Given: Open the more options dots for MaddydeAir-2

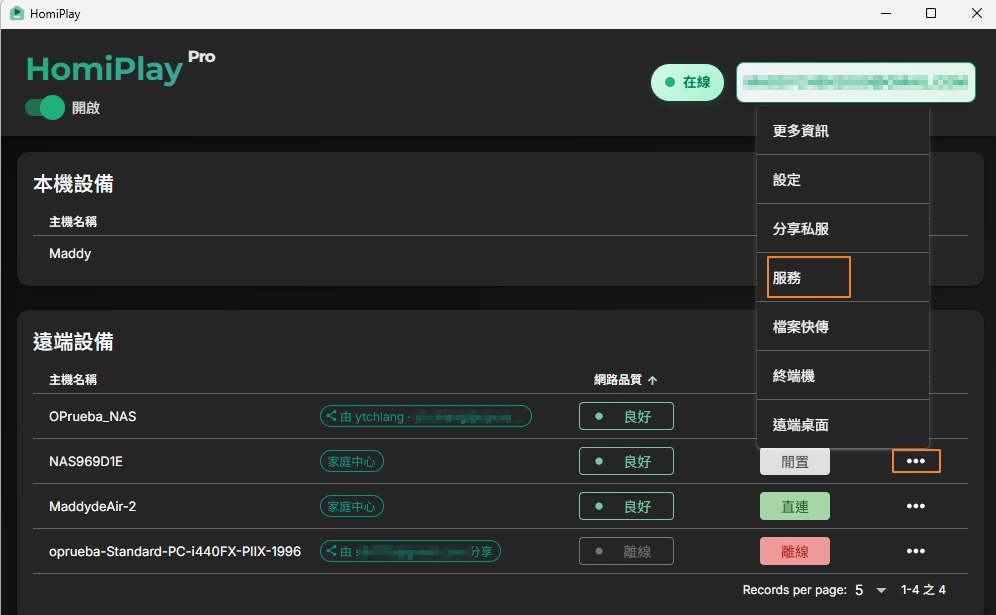Looking at the screenshot, I should (915, 506).
